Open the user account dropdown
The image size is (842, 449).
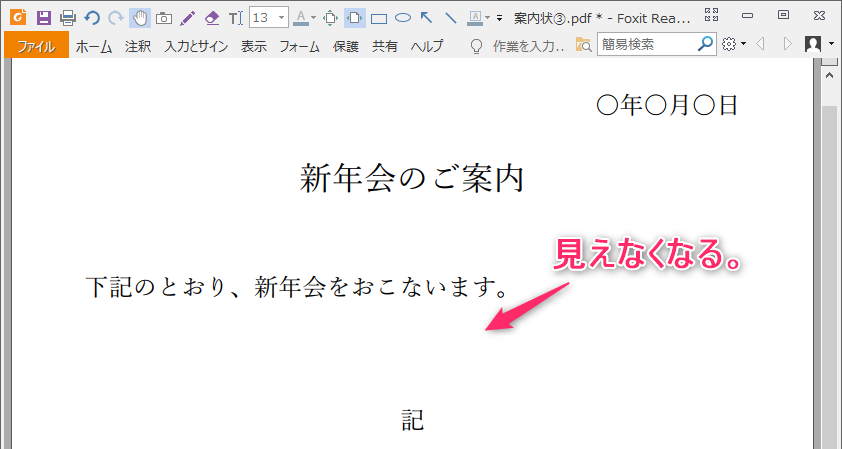[817, 44]
